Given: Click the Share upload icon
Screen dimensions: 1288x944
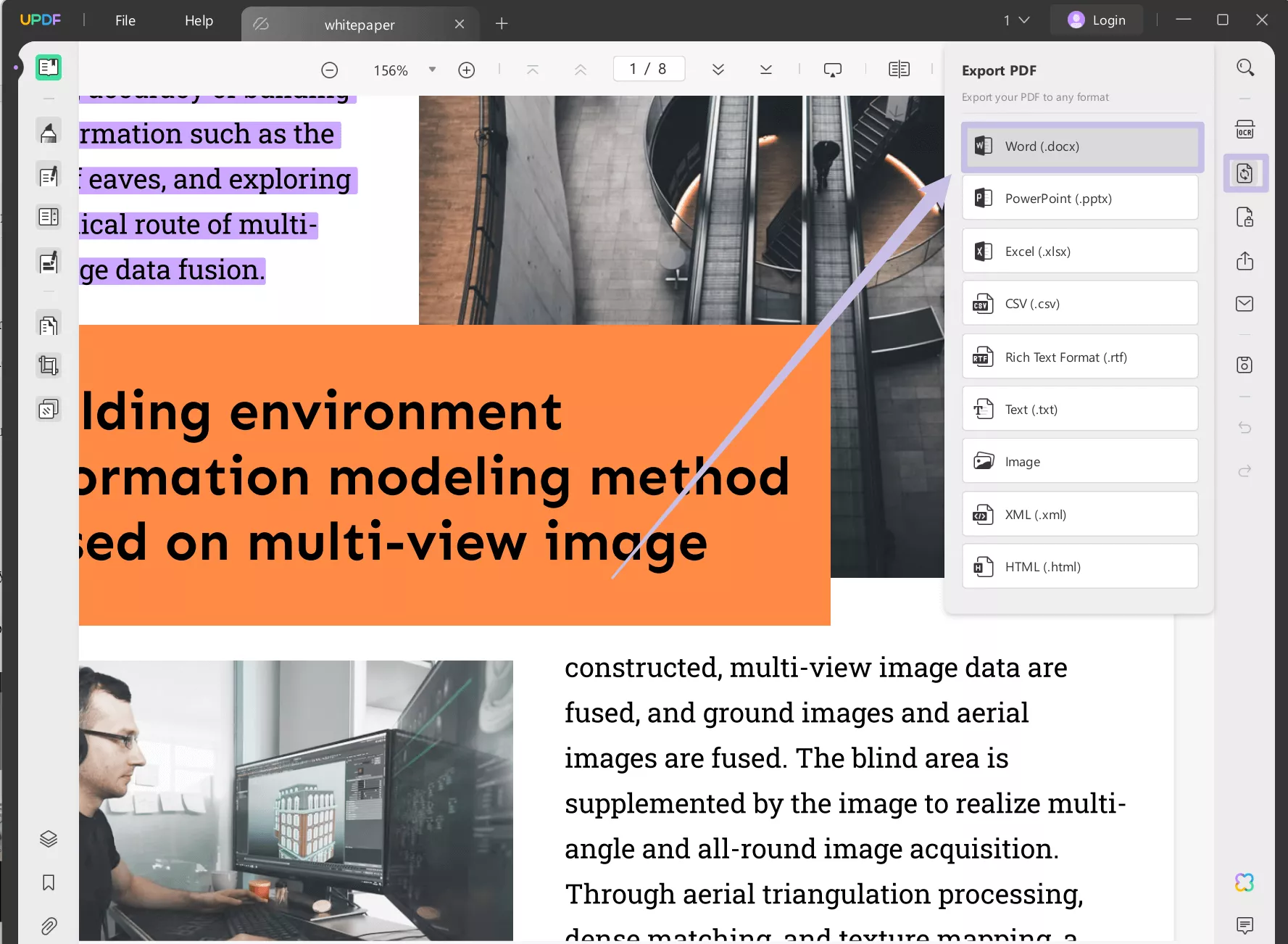Looking at the screenshot, I should (1245, 261).
